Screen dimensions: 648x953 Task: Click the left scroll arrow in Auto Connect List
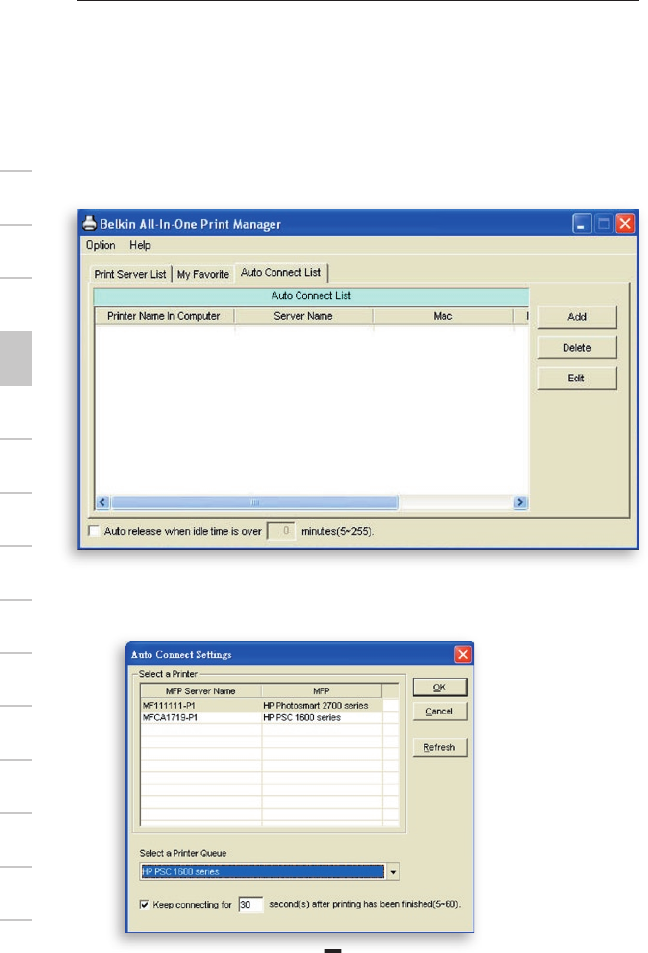pos(102,502)
